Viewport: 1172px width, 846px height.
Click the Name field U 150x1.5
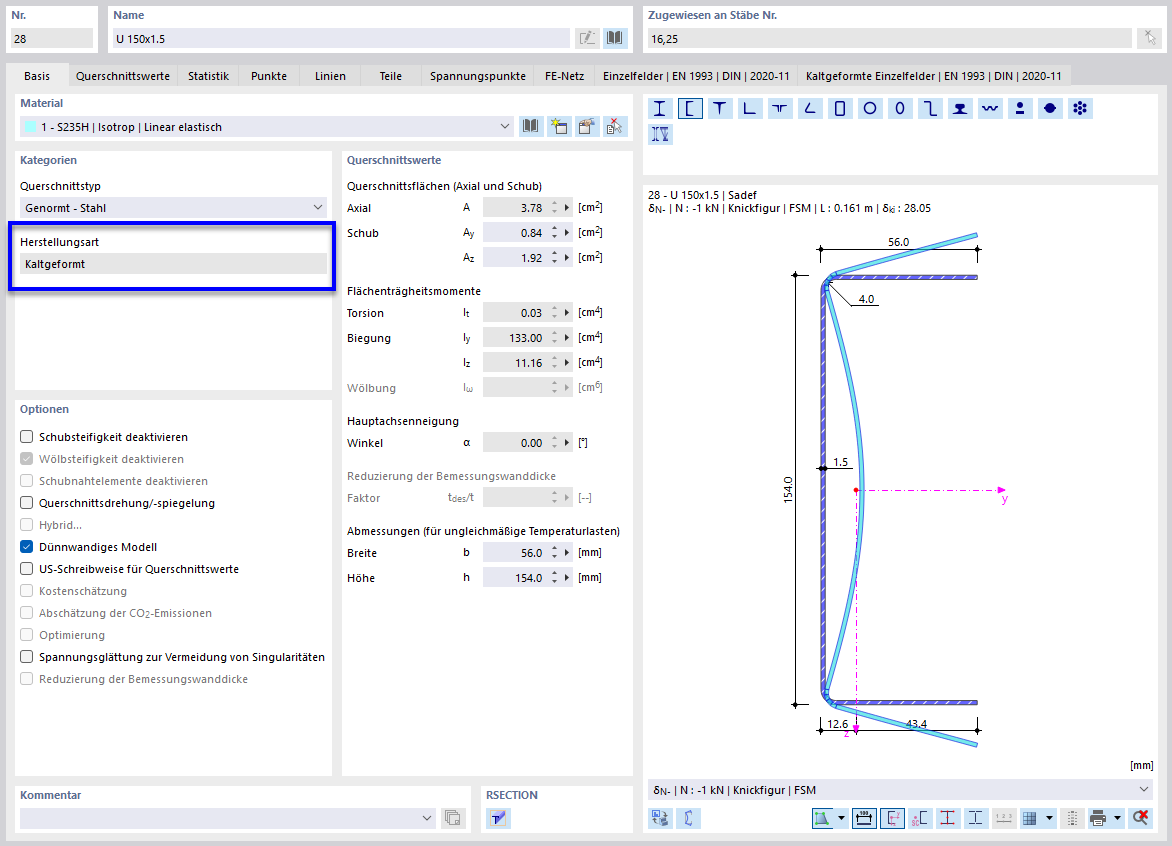[341, 38]
